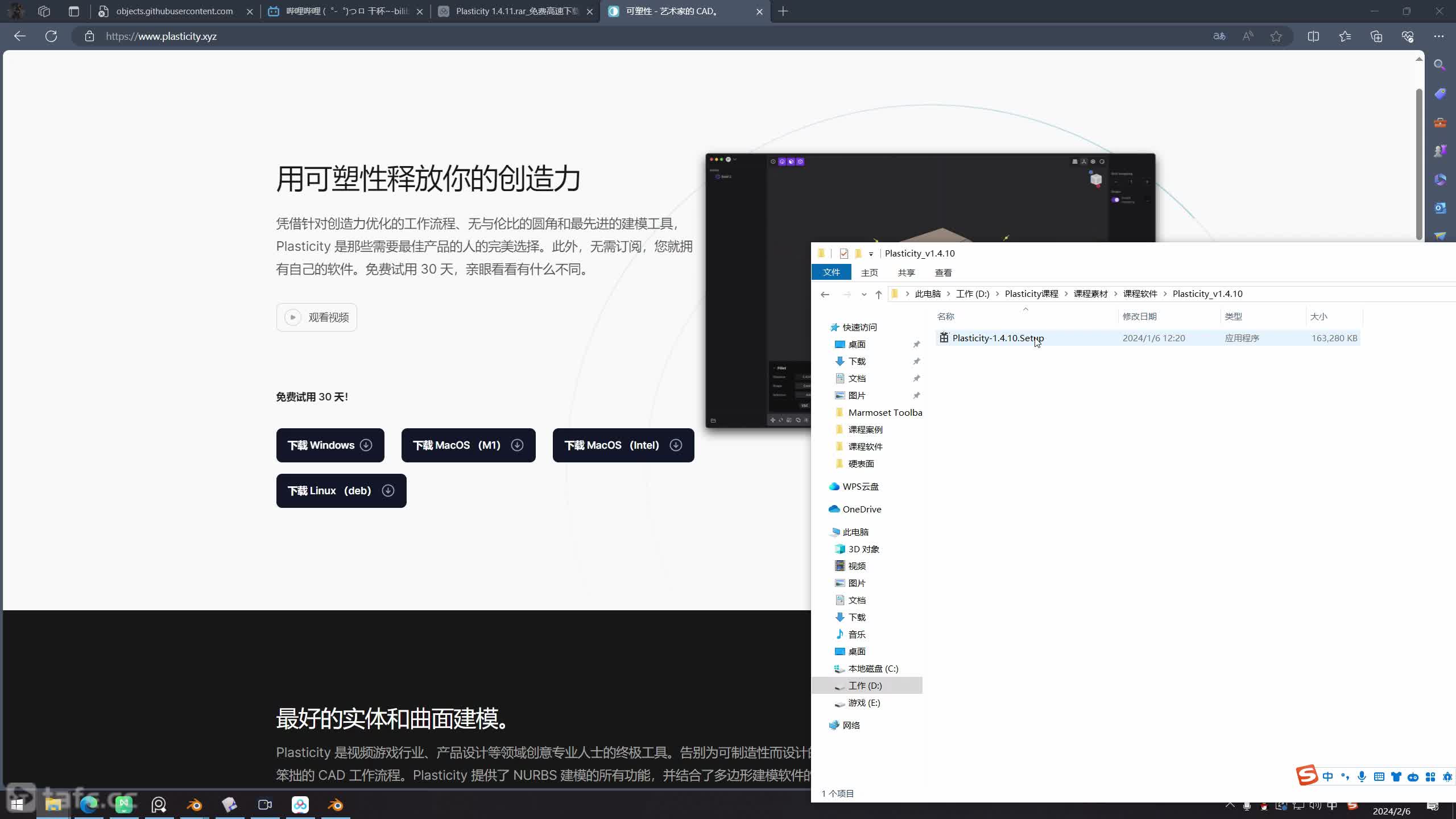Open the Quick Access toolbar dropdown in Explorer

(x=871, y=254)
